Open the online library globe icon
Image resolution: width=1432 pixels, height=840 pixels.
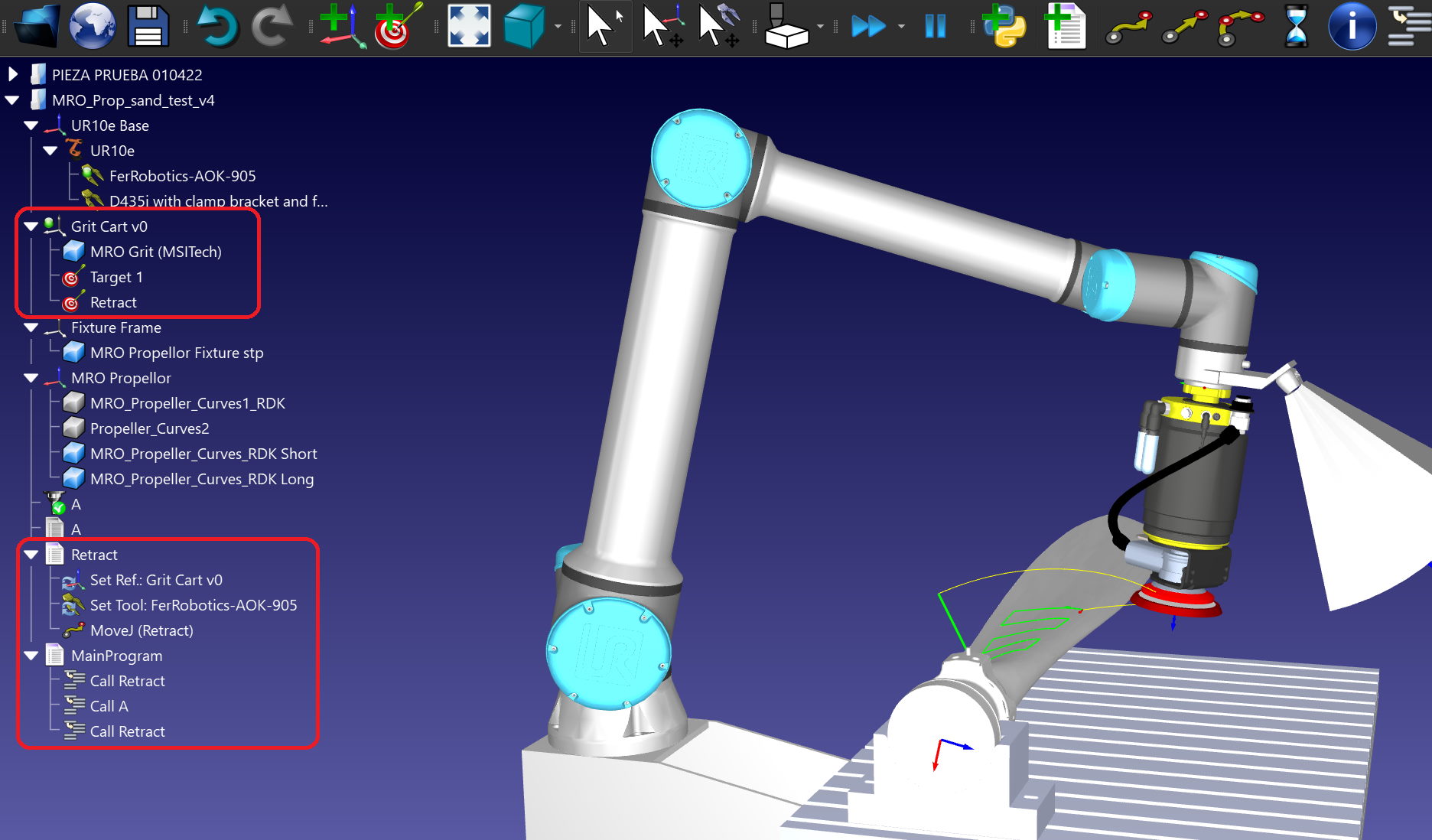pyautogui.click(x=92, y=26)
